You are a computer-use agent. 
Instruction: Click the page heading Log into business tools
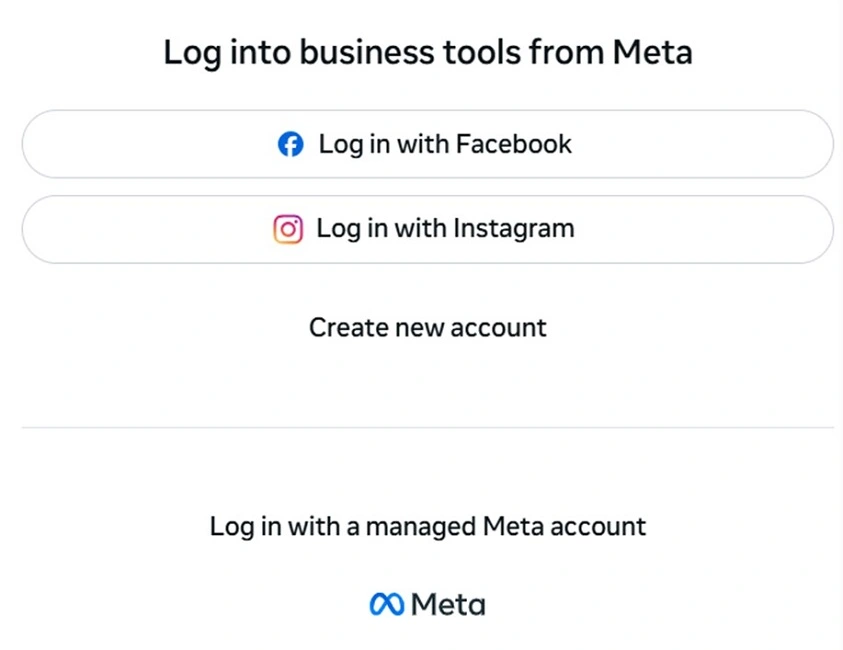coord(428,52)
